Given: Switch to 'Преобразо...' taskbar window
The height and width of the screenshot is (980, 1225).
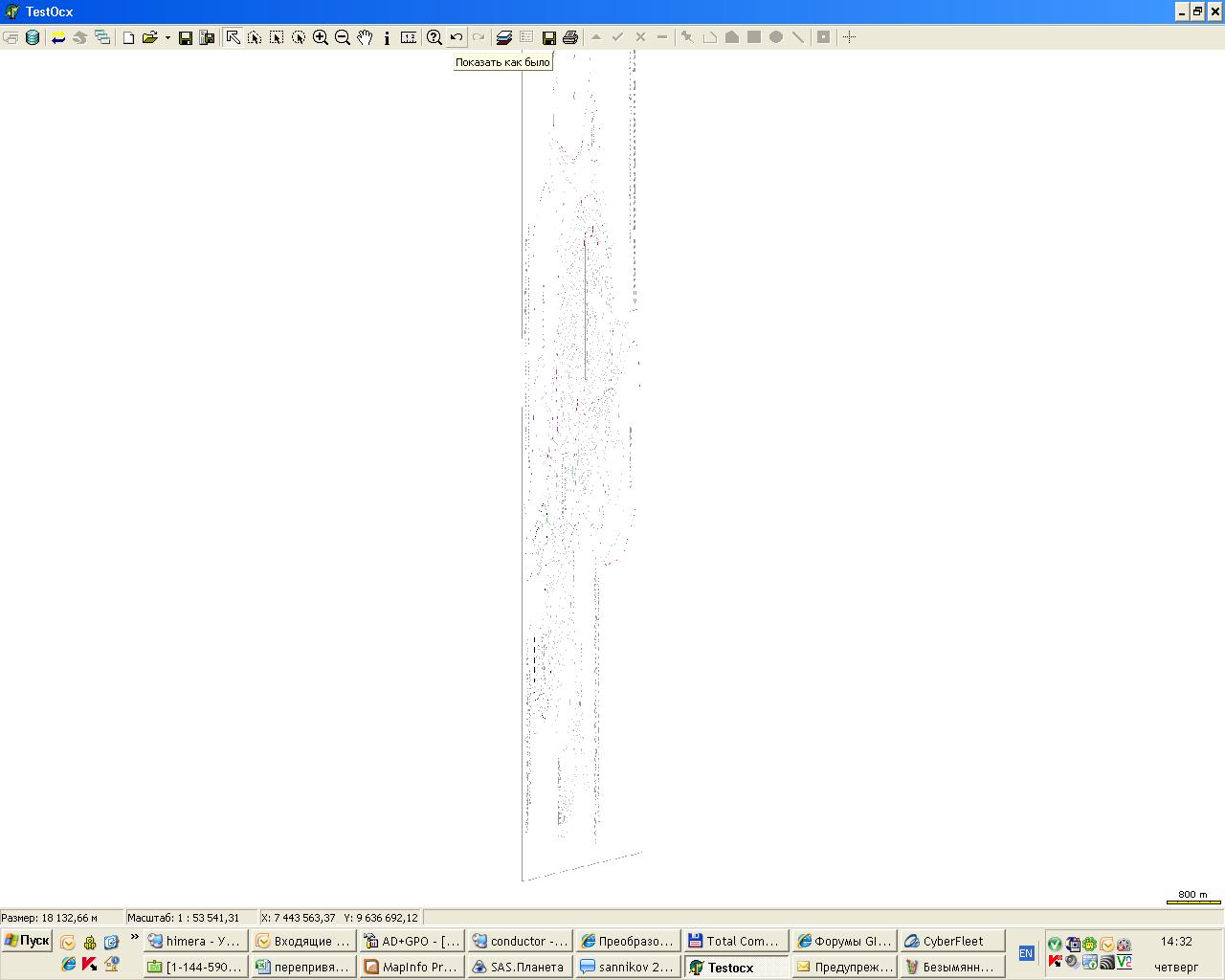Looking at the screenshot, I should point(628,941).
